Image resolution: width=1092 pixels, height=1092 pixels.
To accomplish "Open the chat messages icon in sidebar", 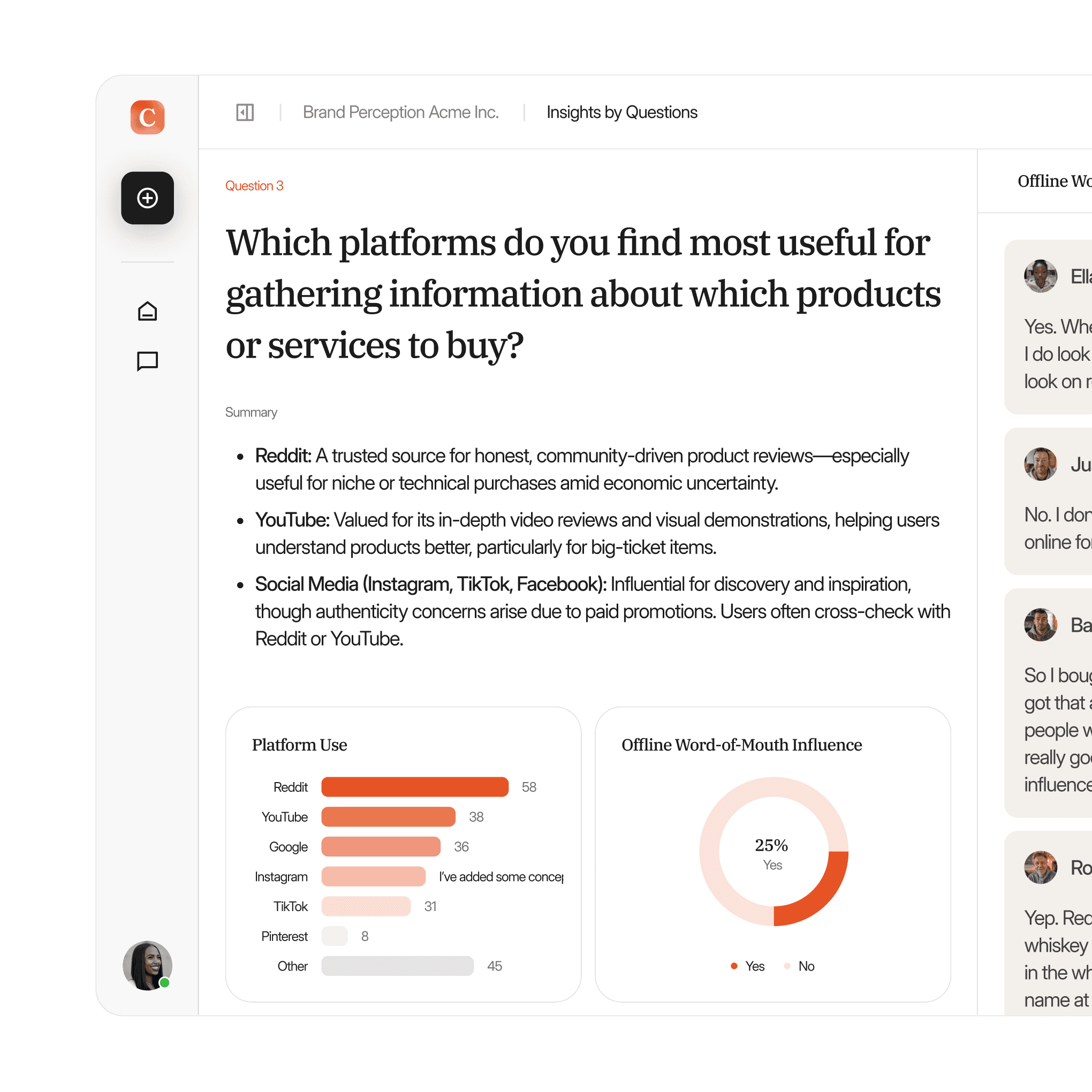I will [148, 361].
